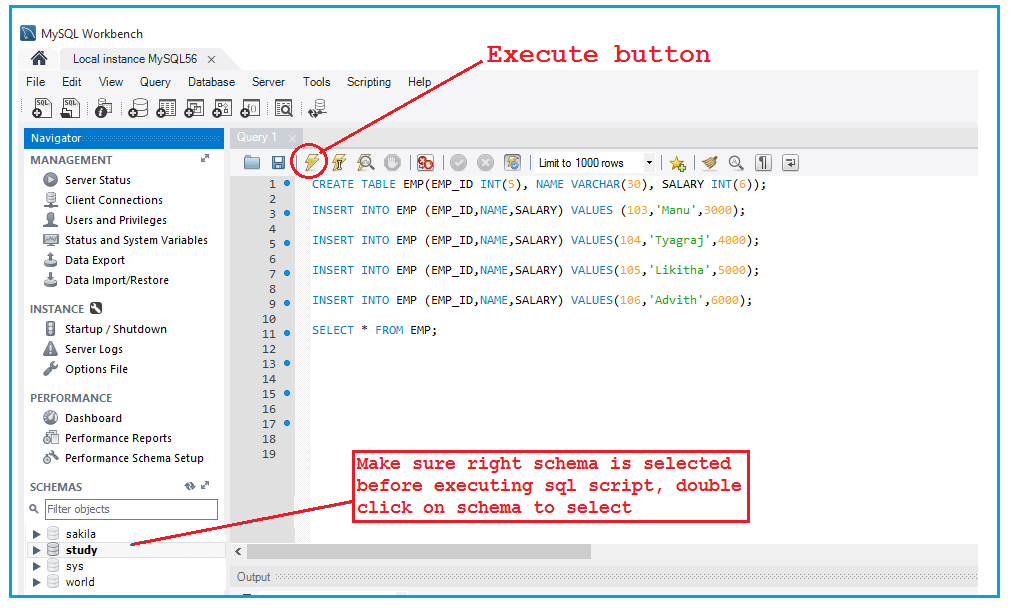Open the Query menu

(x=155, y=82)
